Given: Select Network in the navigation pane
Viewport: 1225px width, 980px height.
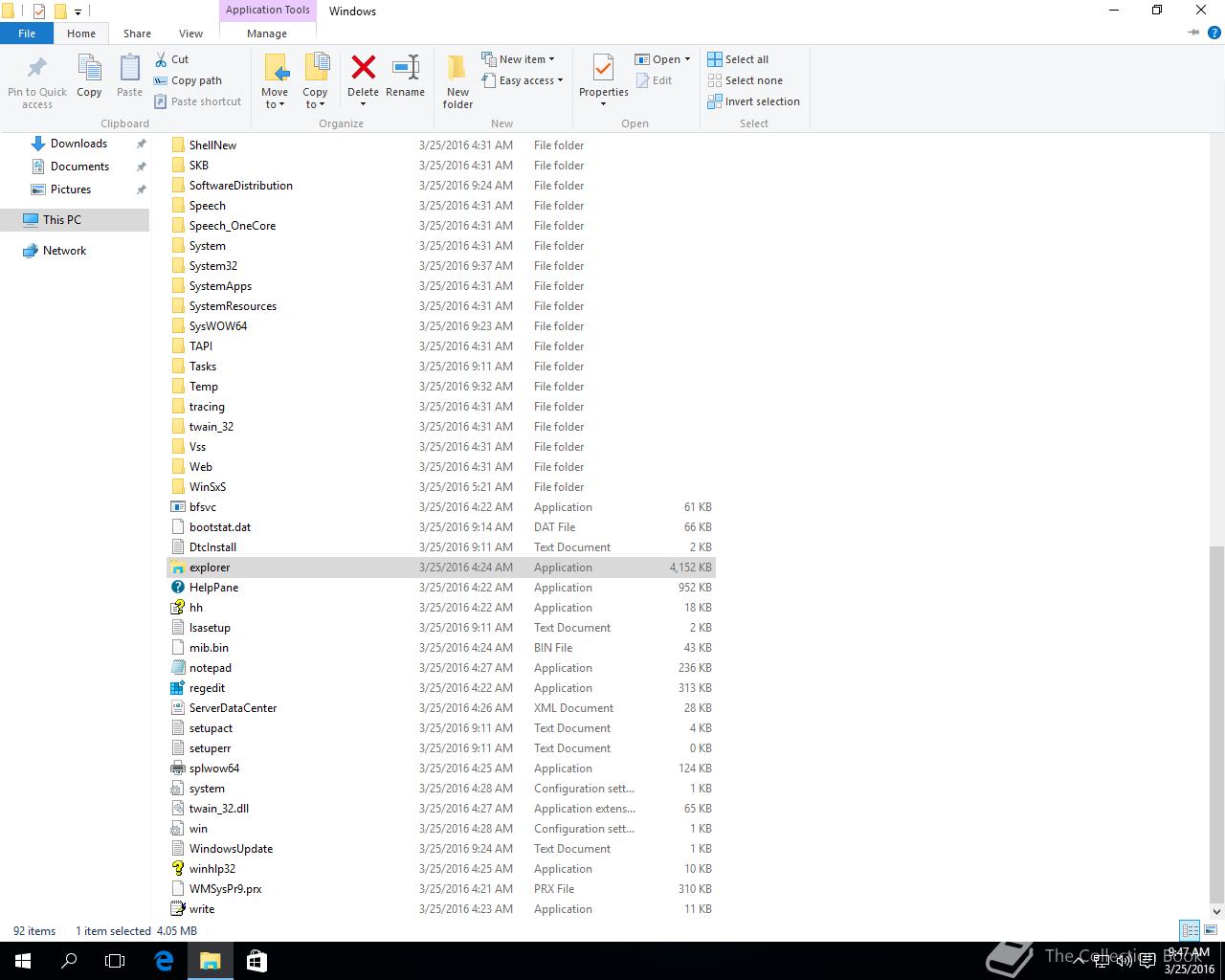Looking at the screenshot, I should 65,251.
